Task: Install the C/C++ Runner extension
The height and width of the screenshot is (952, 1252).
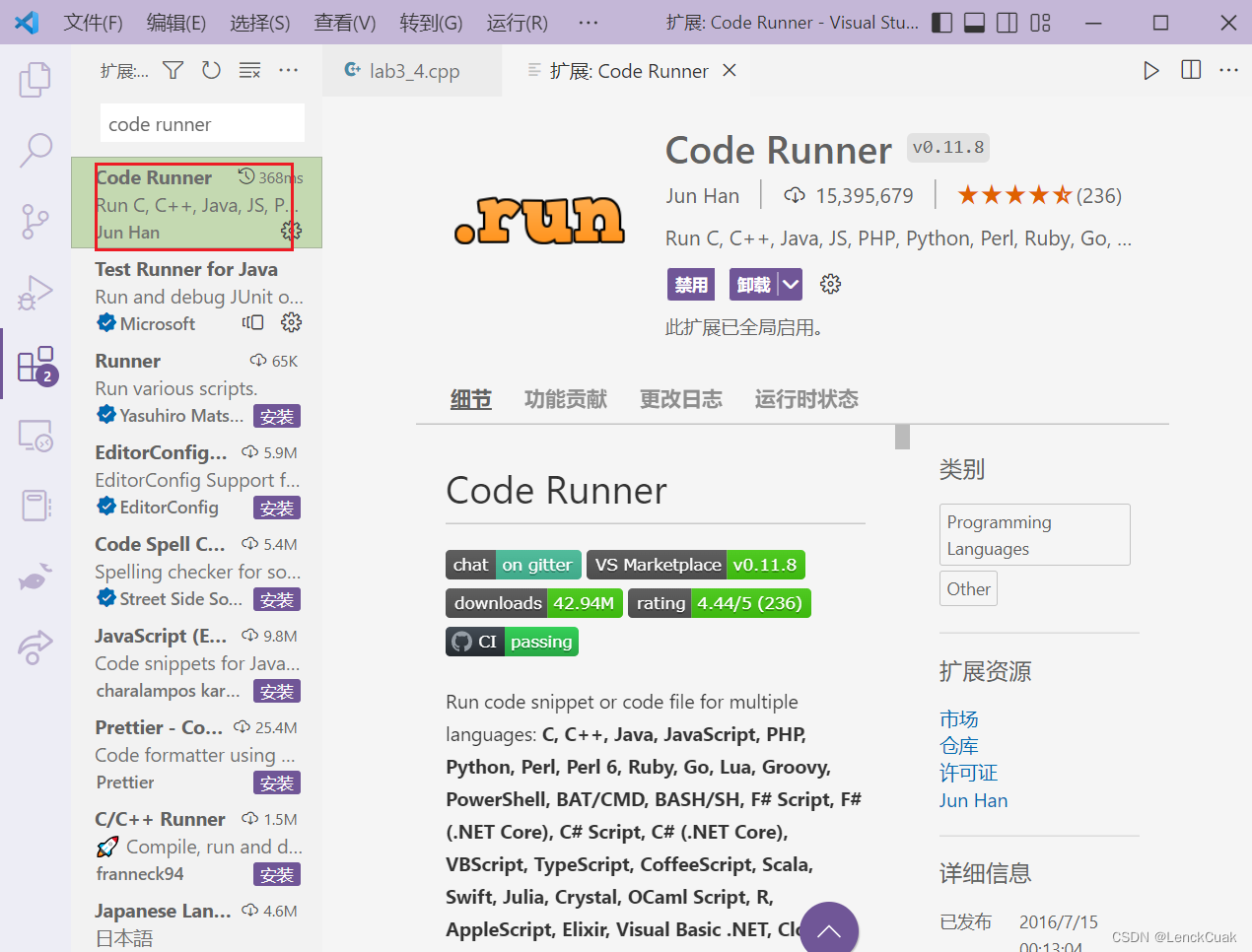Action: pos(277,874)
